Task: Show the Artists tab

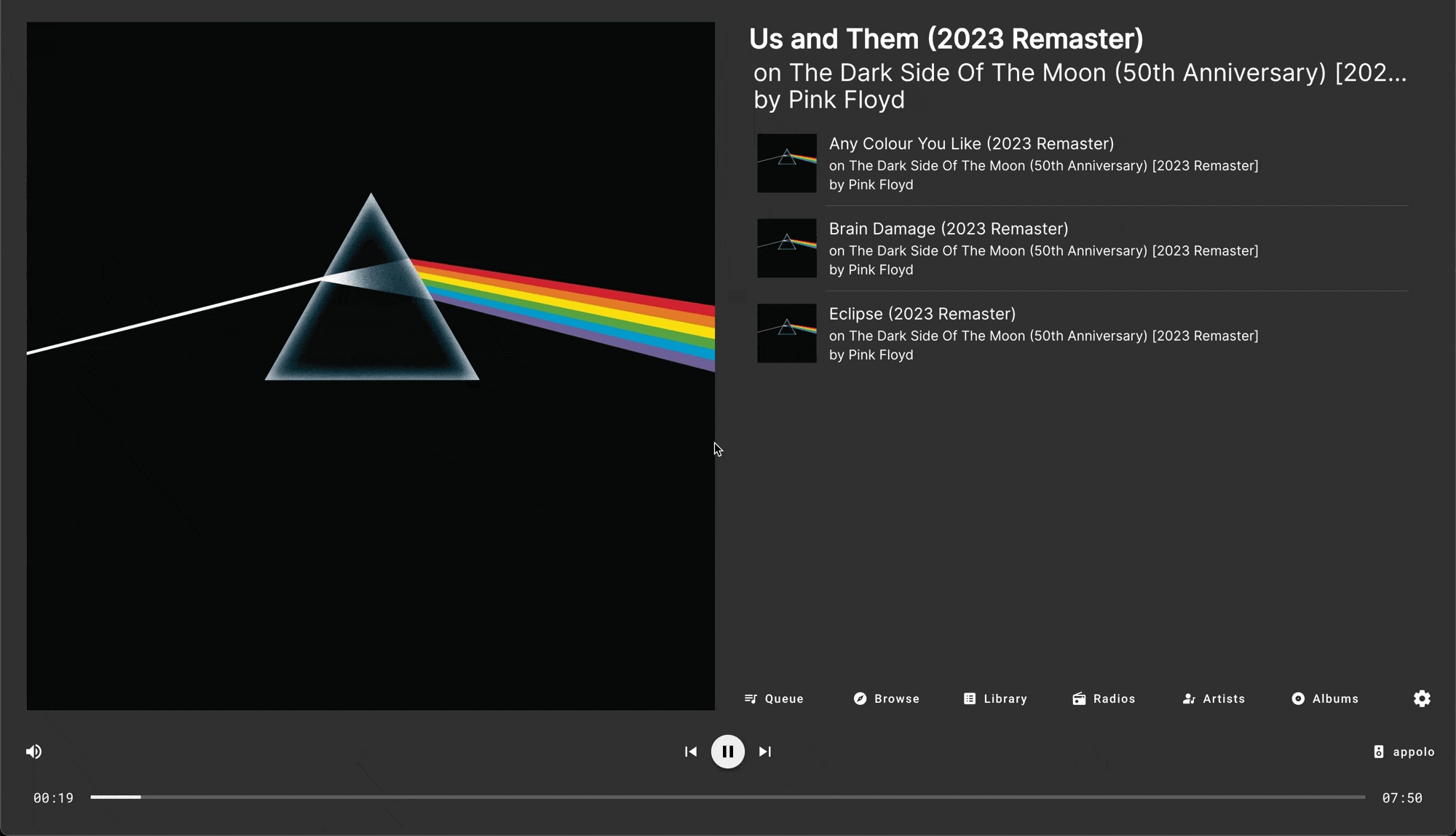Action: [1214, 698]
